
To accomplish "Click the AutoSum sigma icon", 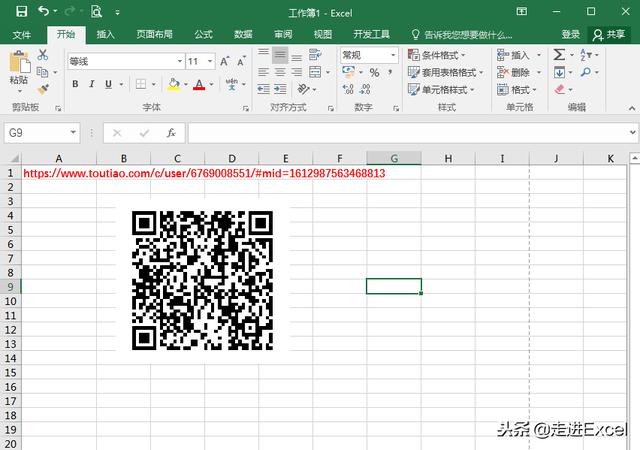I will pyautogui.click(x=560, y=54).
